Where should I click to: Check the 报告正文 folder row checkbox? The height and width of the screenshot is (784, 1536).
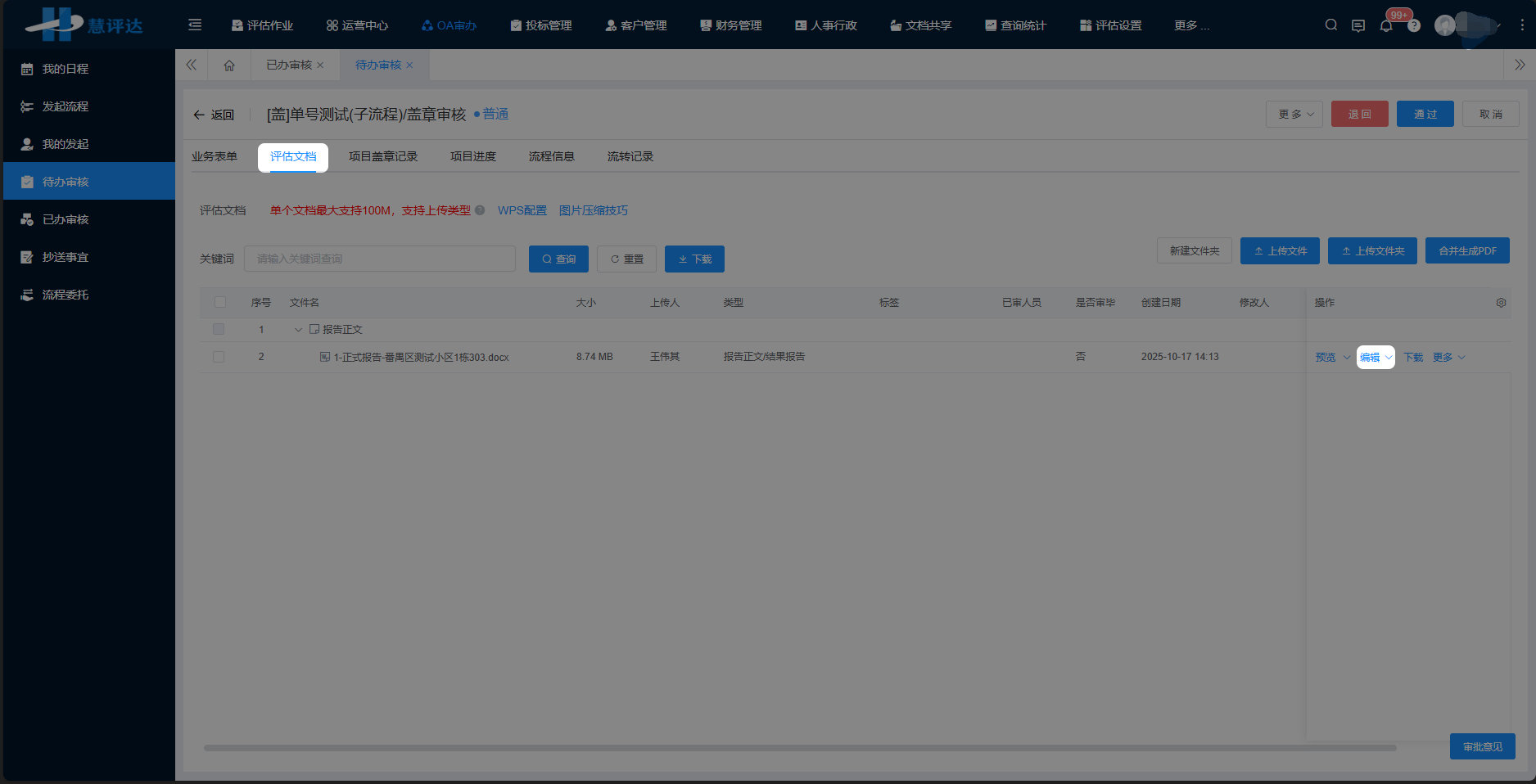pos(219,329)
